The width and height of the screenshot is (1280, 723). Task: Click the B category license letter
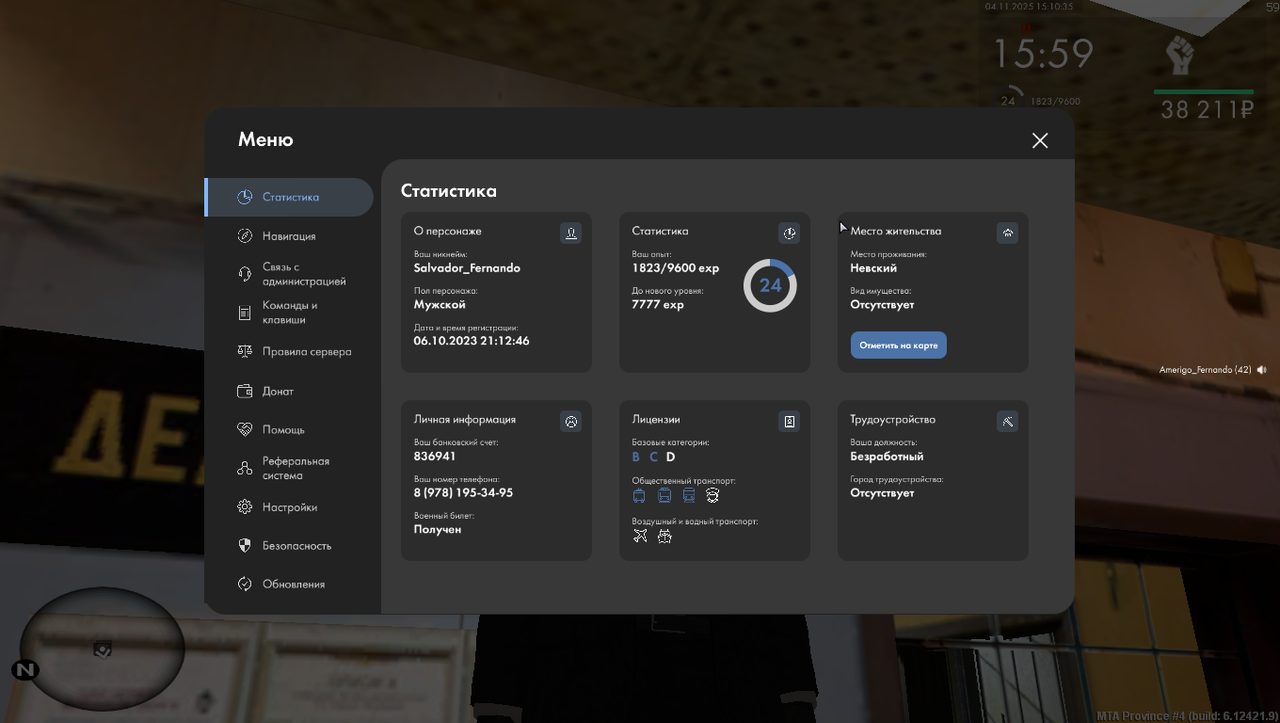coord(636,457)
